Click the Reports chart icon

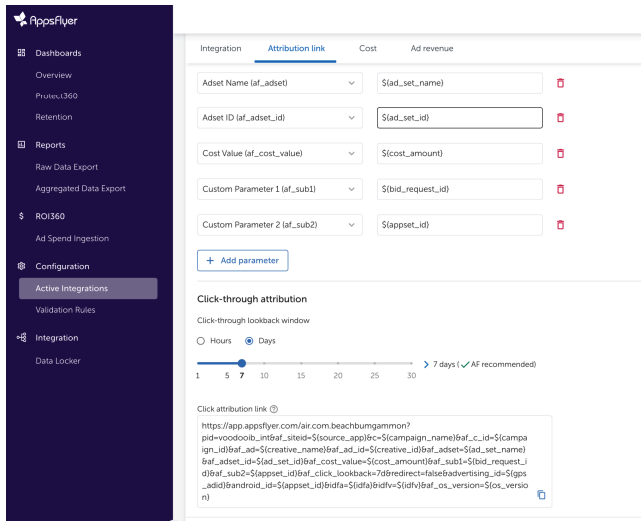click(21, 145)
